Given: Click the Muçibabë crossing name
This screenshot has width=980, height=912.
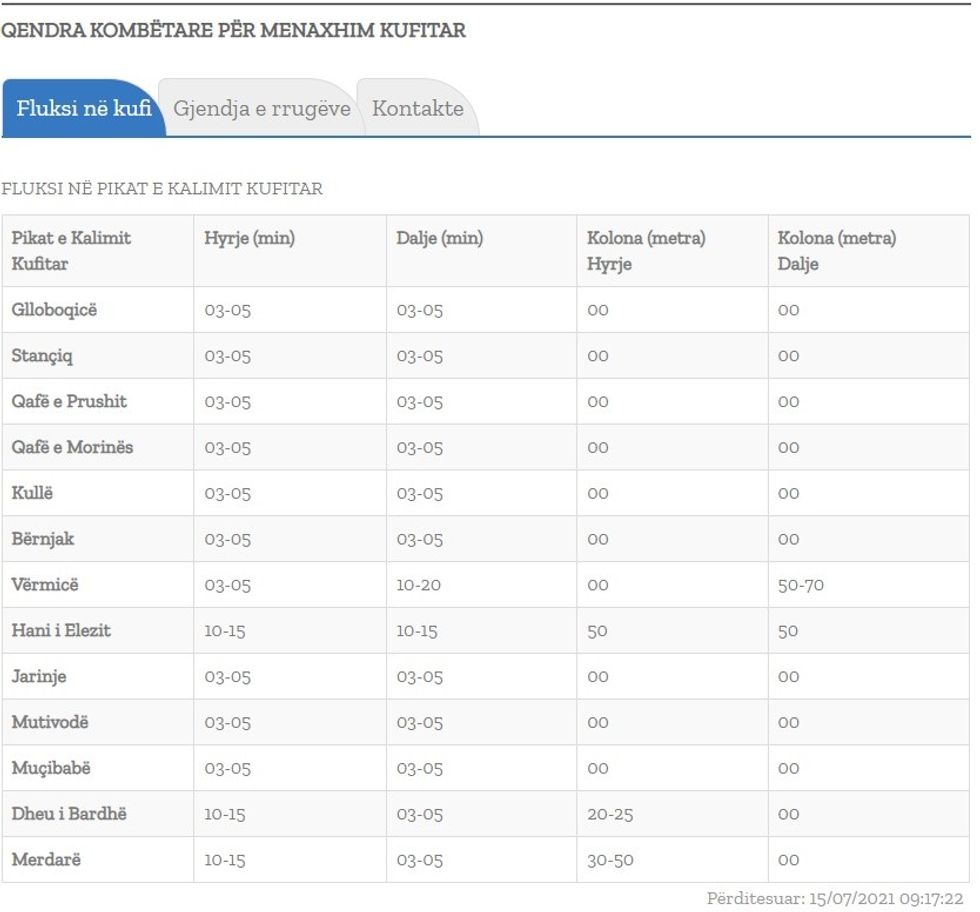Looking at the screenshot, I should coord(51,768).
